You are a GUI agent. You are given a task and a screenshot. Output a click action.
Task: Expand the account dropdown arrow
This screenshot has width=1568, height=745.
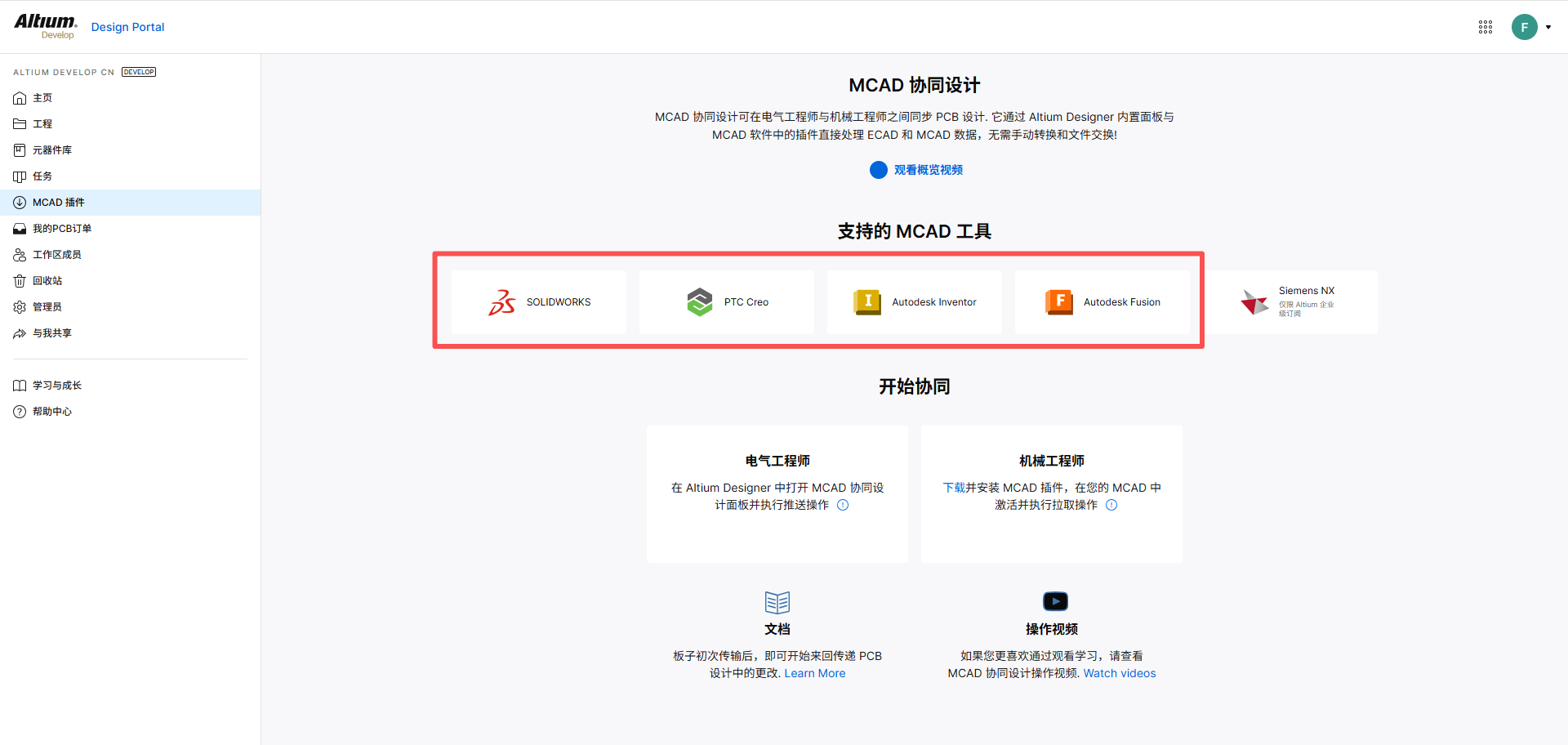tap(1548, 27)
